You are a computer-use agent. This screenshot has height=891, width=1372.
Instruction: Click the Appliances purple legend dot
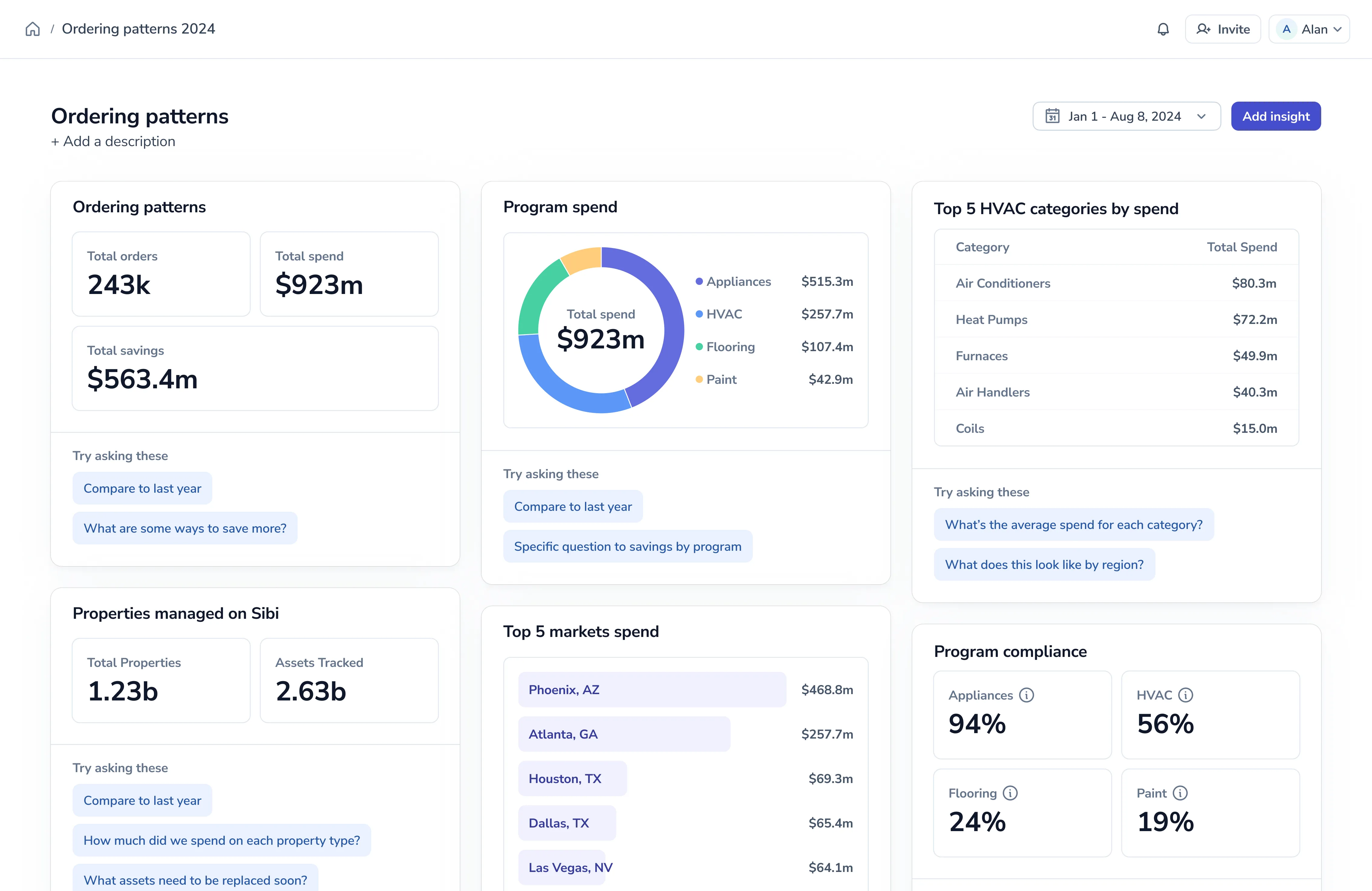[x=699, y=281]
